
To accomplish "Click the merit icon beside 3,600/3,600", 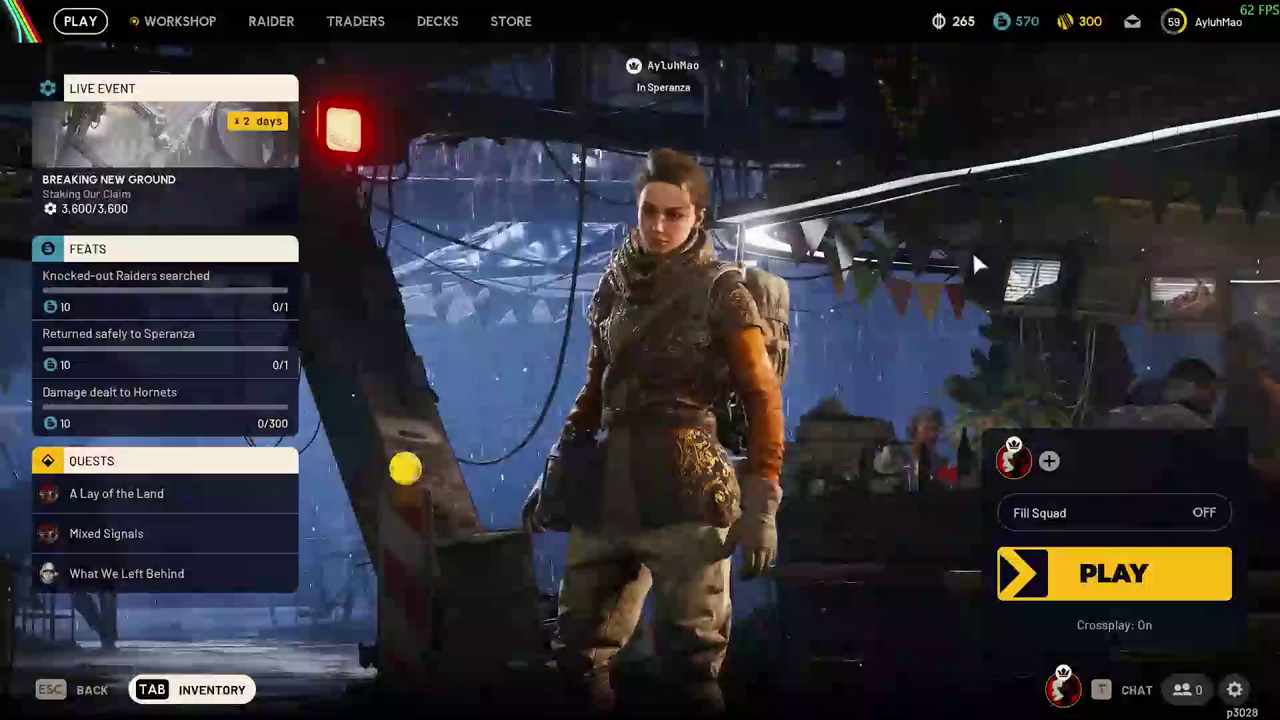I will [x=50, y=209].
